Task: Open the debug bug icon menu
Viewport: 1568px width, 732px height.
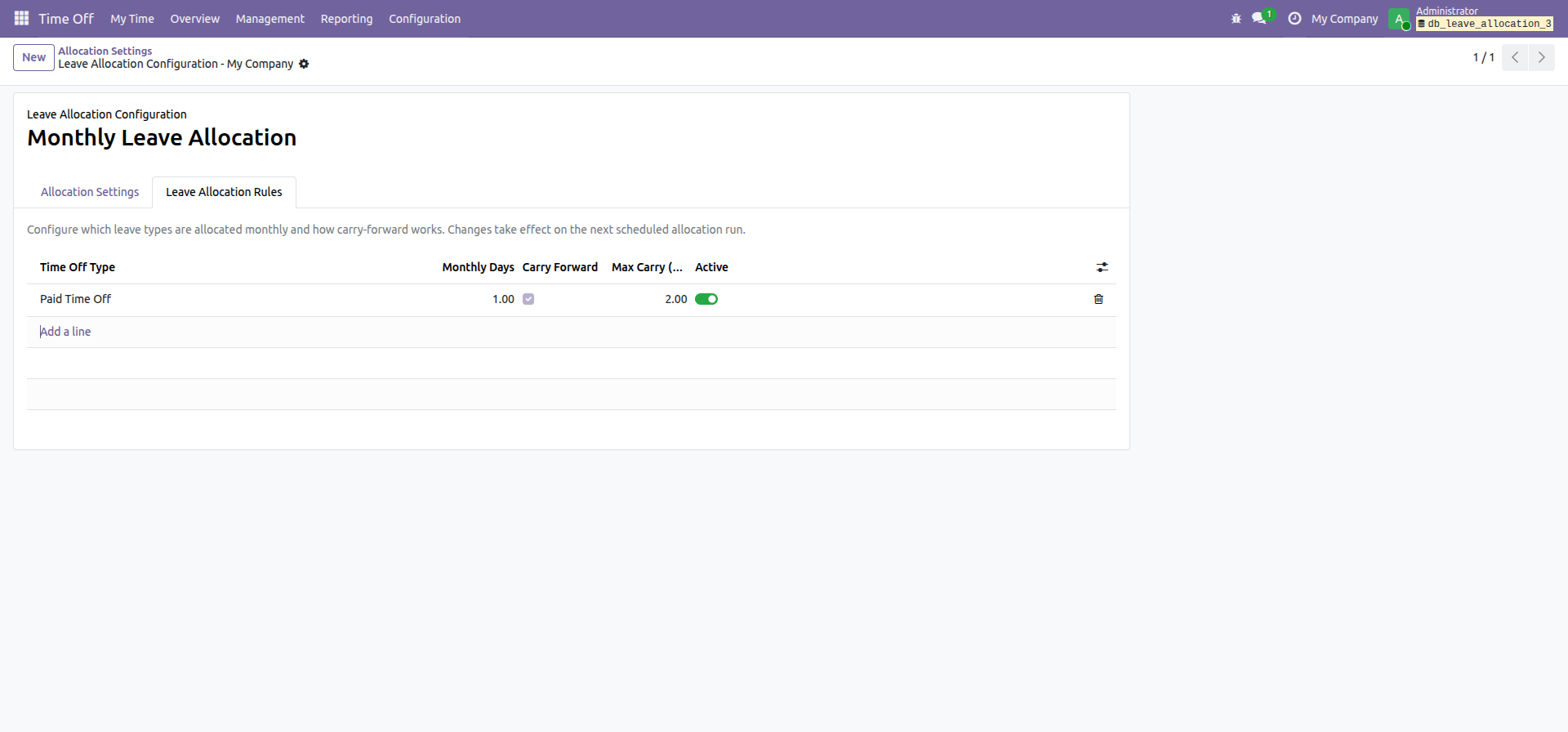Action: tap(1236, 18)
